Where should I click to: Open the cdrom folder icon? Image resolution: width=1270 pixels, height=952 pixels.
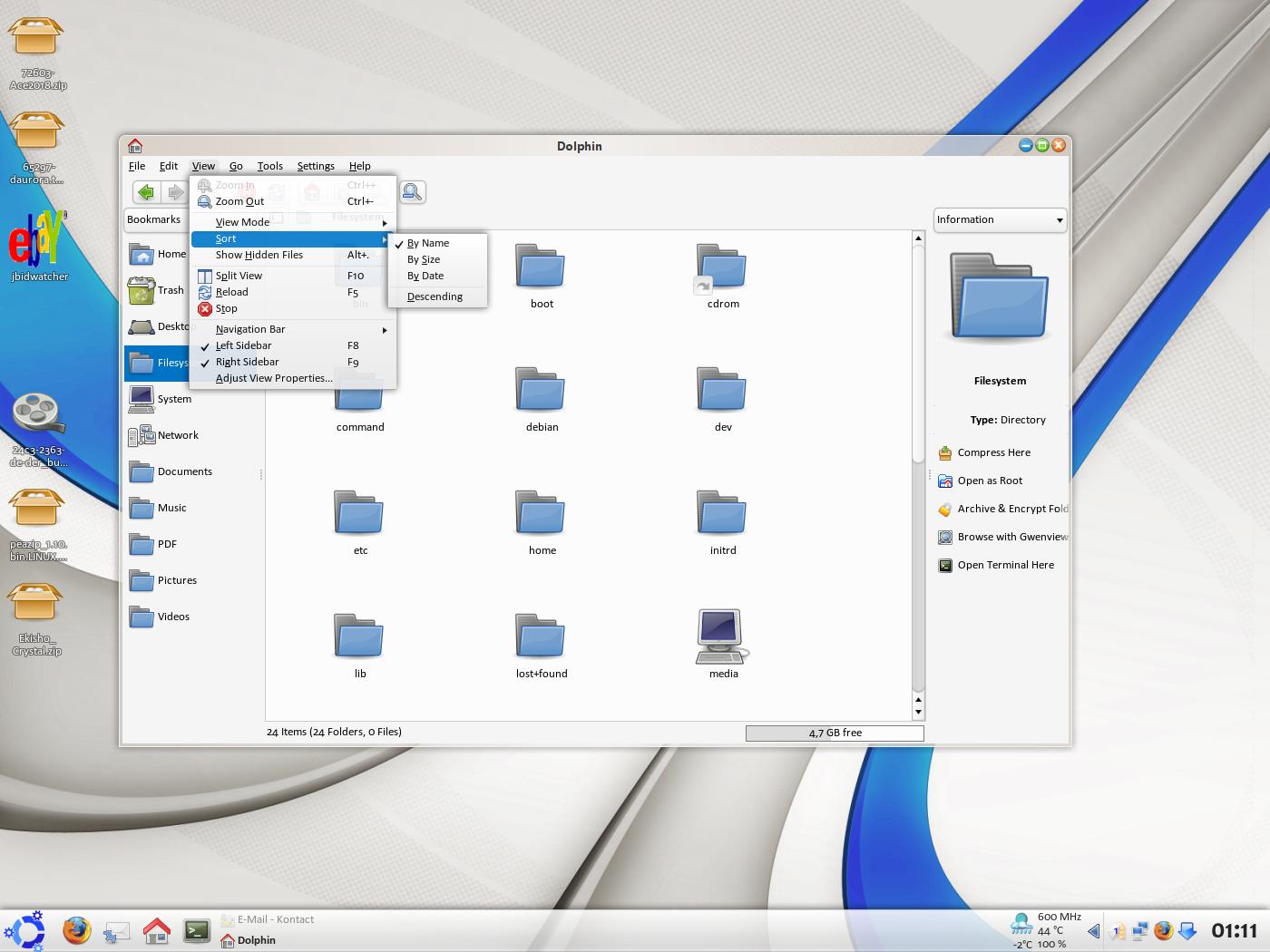[722, 267]
